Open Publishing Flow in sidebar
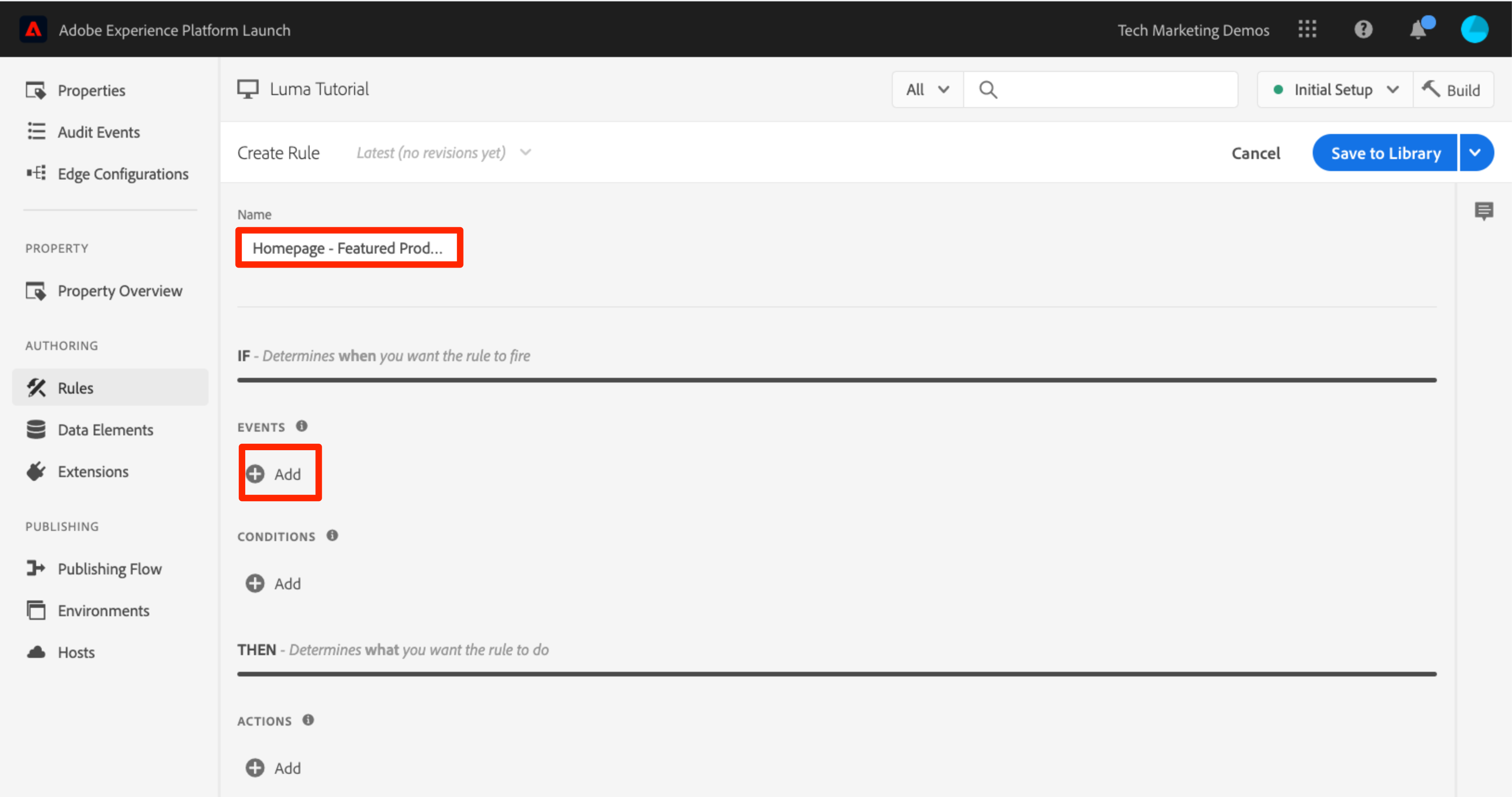The width and height of the screenshot is (1512, 797). [109, 568]
